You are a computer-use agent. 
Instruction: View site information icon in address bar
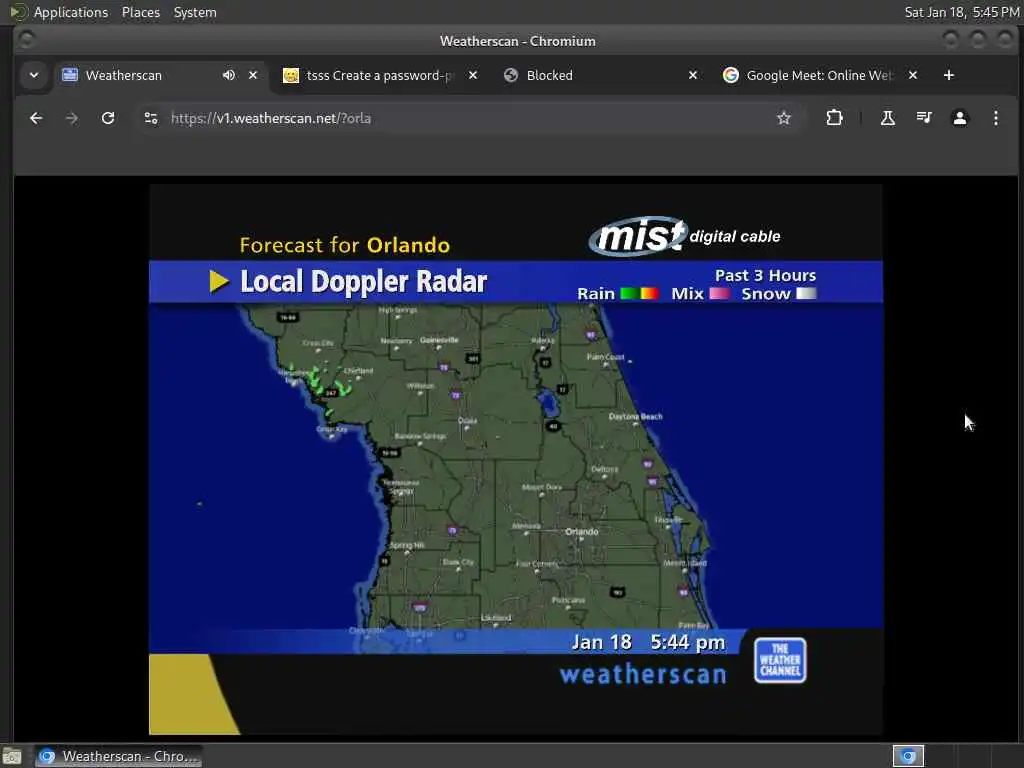click(x=151, y=118)
